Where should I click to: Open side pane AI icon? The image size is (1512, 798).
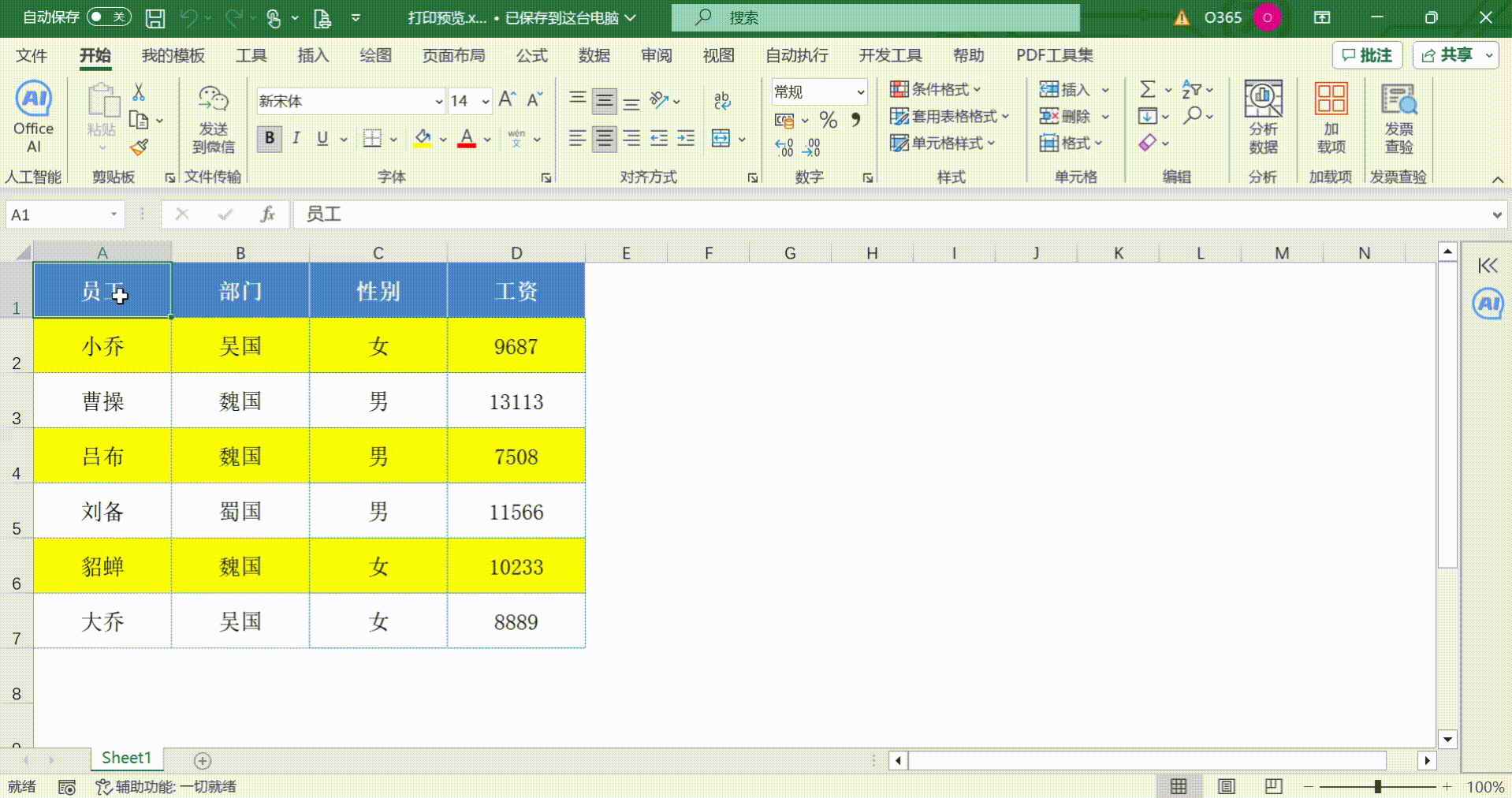point(1488,304)
